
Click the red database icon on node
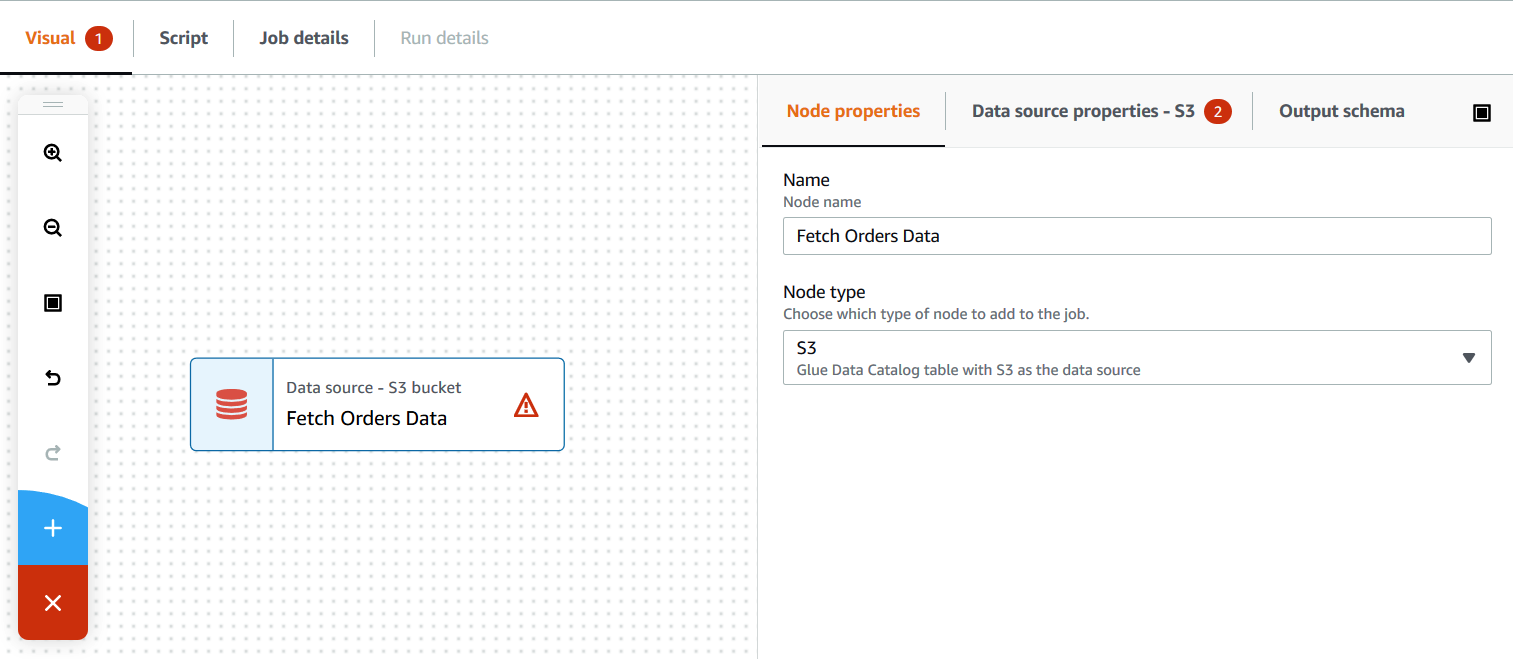click(232, 404)
